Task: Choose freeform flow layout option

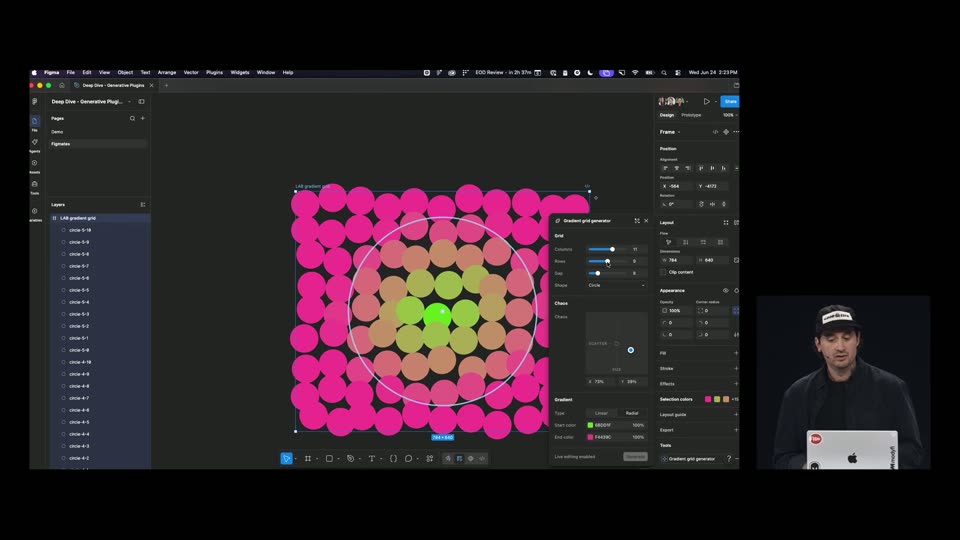Action: (668, 242)
